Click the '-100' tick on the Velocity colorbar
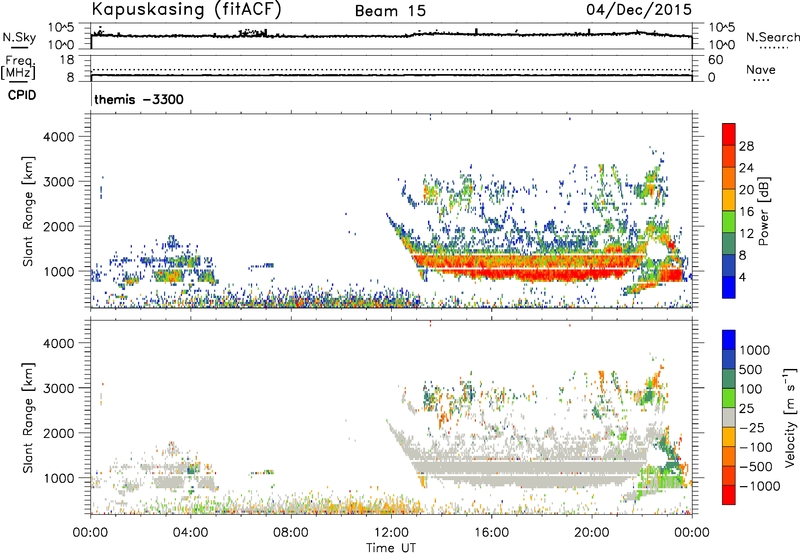 click(x=755, y=447)
